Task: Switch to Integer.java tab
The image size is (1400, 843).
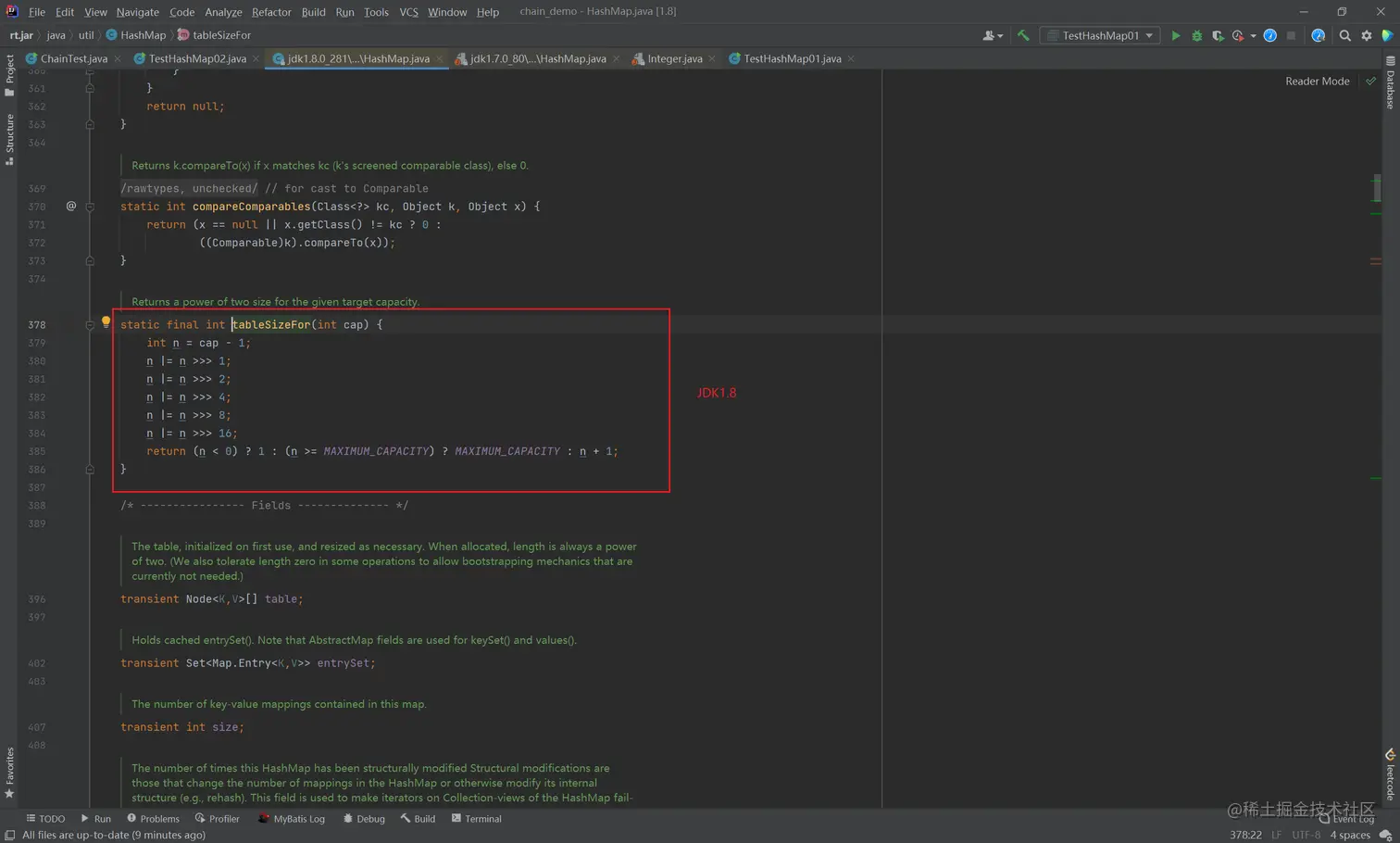Action: pos(674,58)
